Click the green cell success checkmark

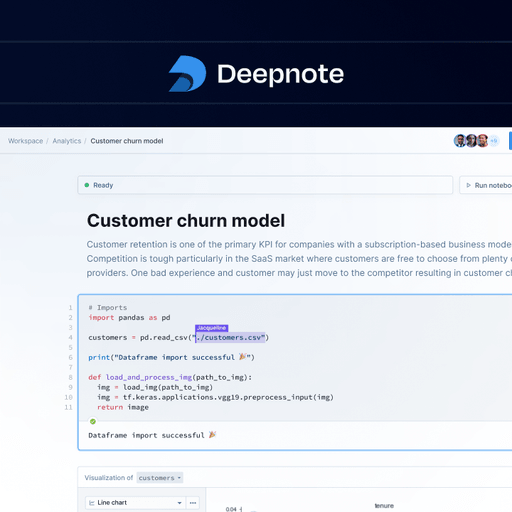pos(93,421)
